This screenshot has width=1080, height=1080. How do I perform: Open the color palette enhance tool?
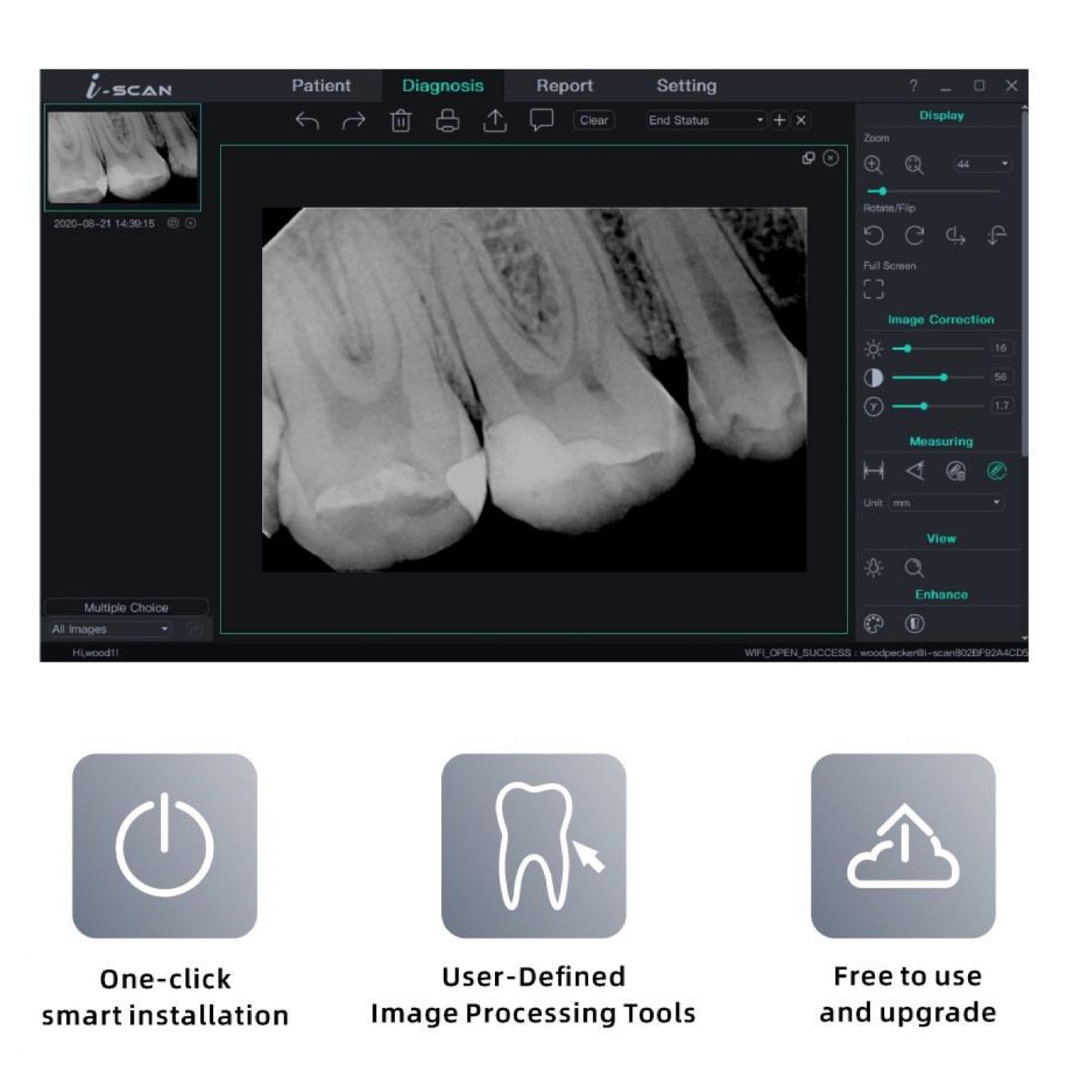point(874,624)
